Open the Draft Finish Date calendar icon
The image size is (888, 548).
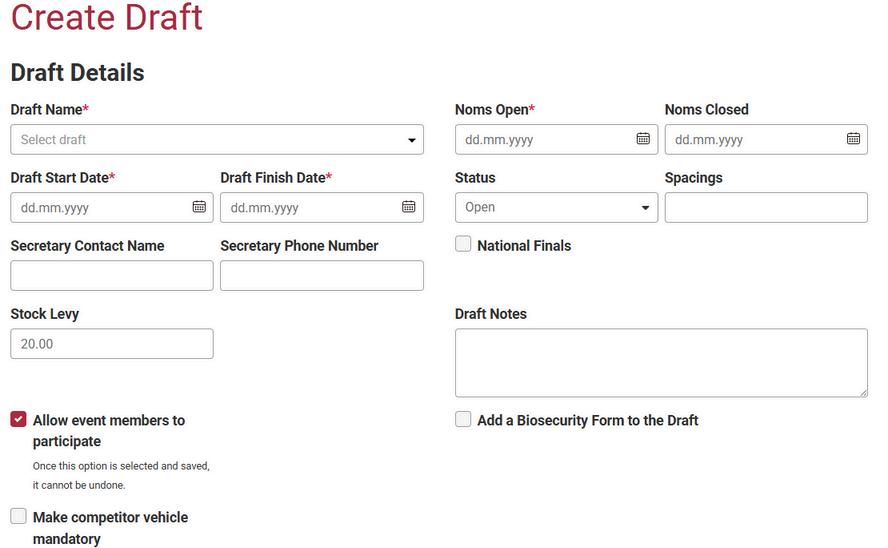click(x=409, y=207)
